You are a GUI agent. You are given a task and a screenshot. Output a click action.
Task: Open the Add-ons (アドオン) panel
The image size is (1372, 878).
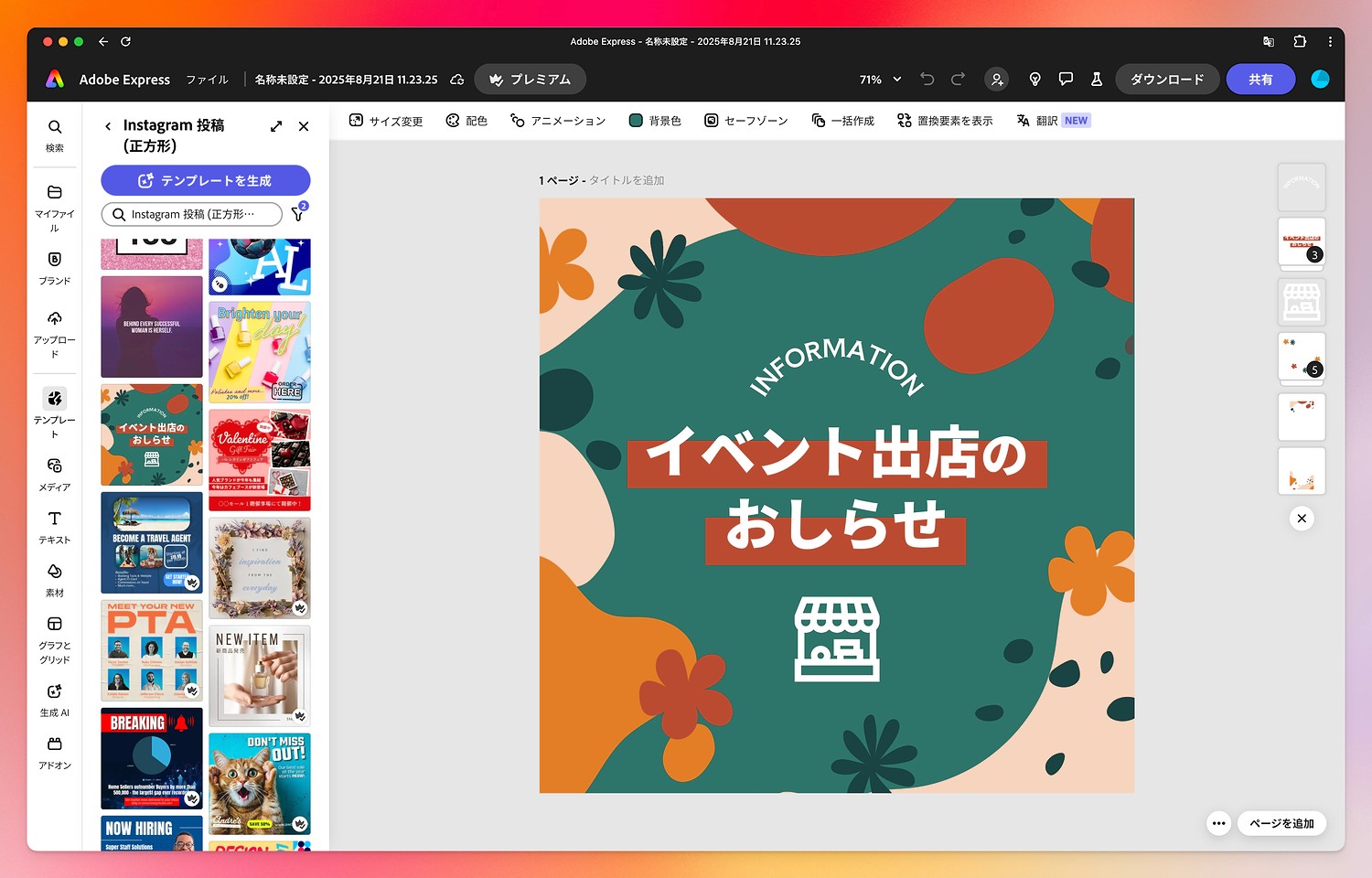coord(55,753)
